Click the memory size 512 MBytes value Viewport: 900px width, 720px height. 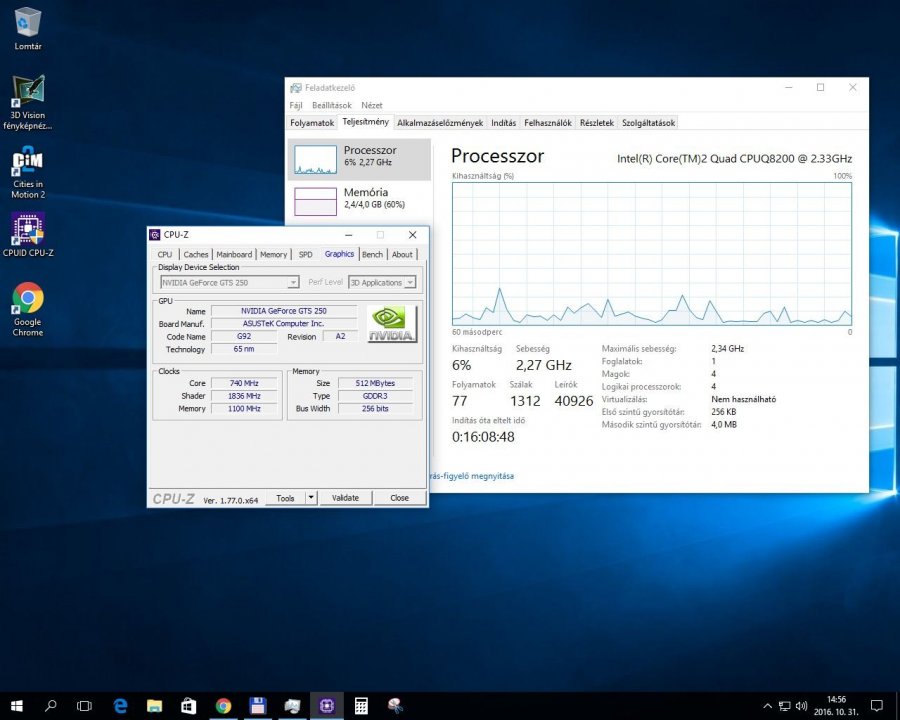[375, 383]
